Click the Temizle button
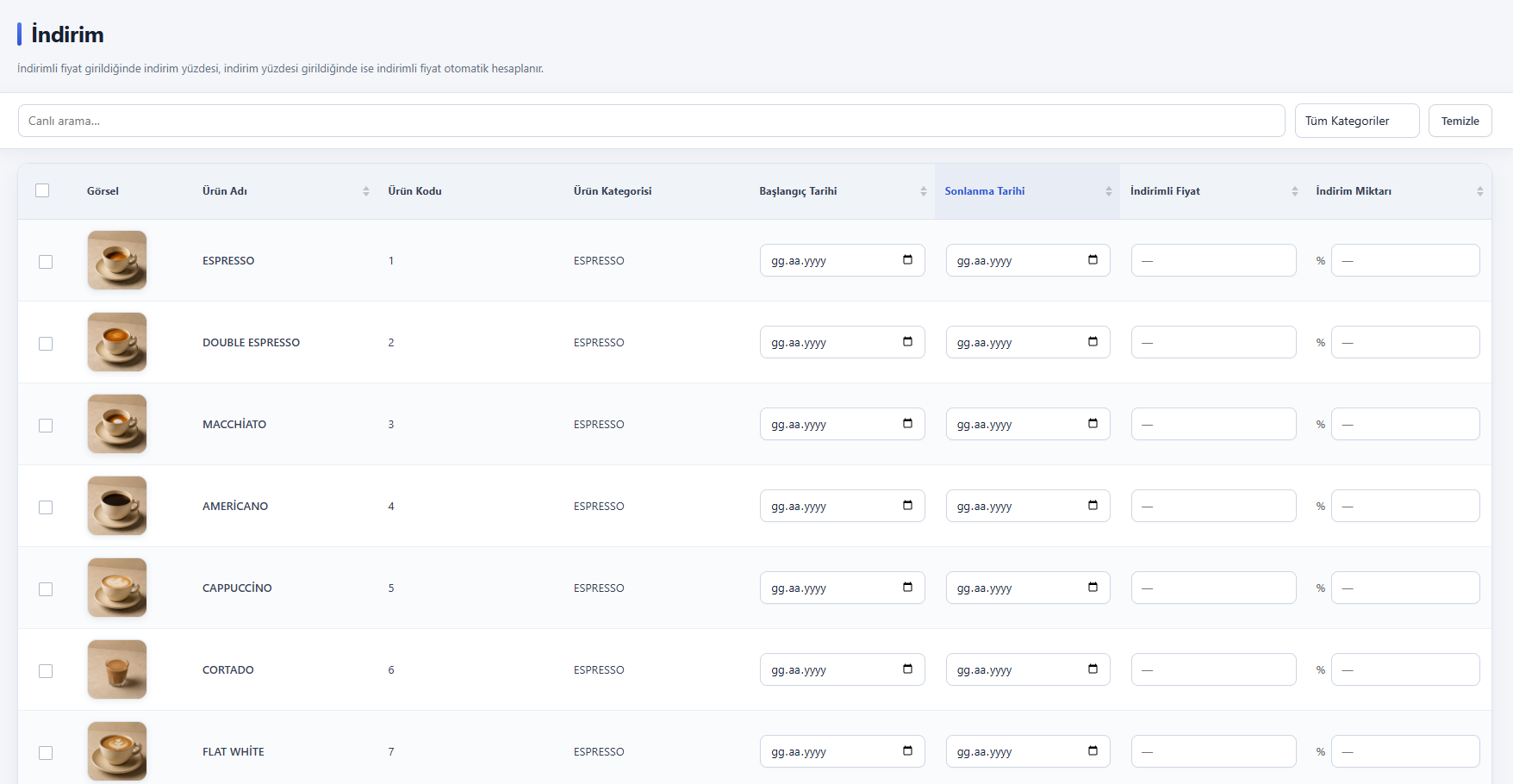 point(1460,121)
